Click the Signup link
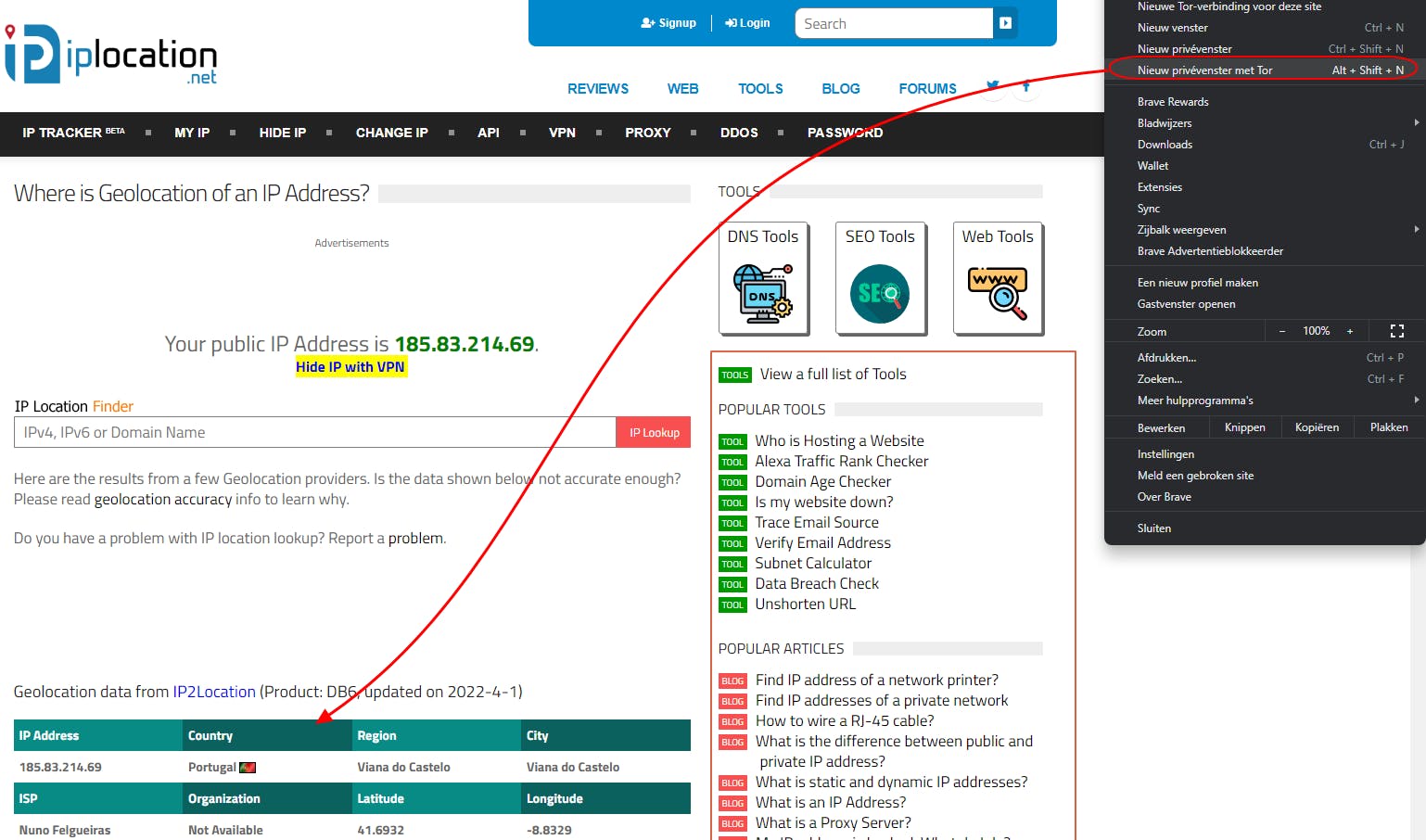The image size is (1426, 840). pyautogui.click(x=668, y=23)
